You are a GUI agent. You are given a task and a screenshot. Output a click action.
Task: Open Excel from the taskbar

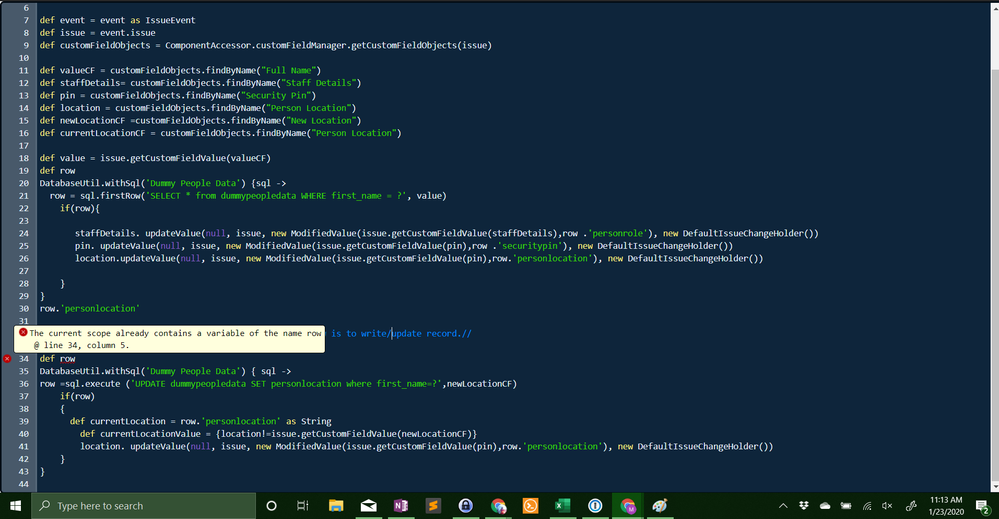pos(563,506)
